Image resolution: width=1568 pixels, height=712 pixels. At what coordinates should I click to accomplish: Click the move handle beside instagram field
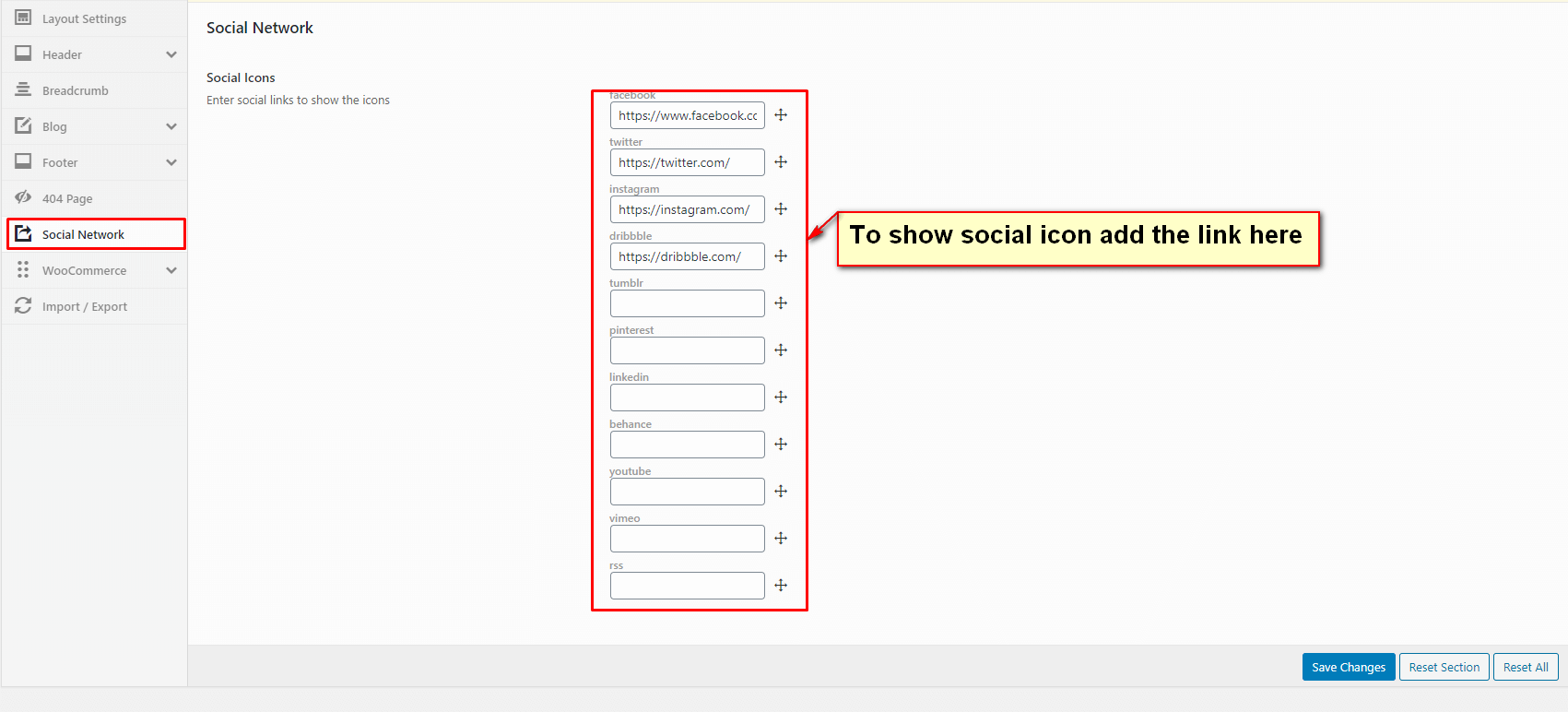[x=781, y=209]
